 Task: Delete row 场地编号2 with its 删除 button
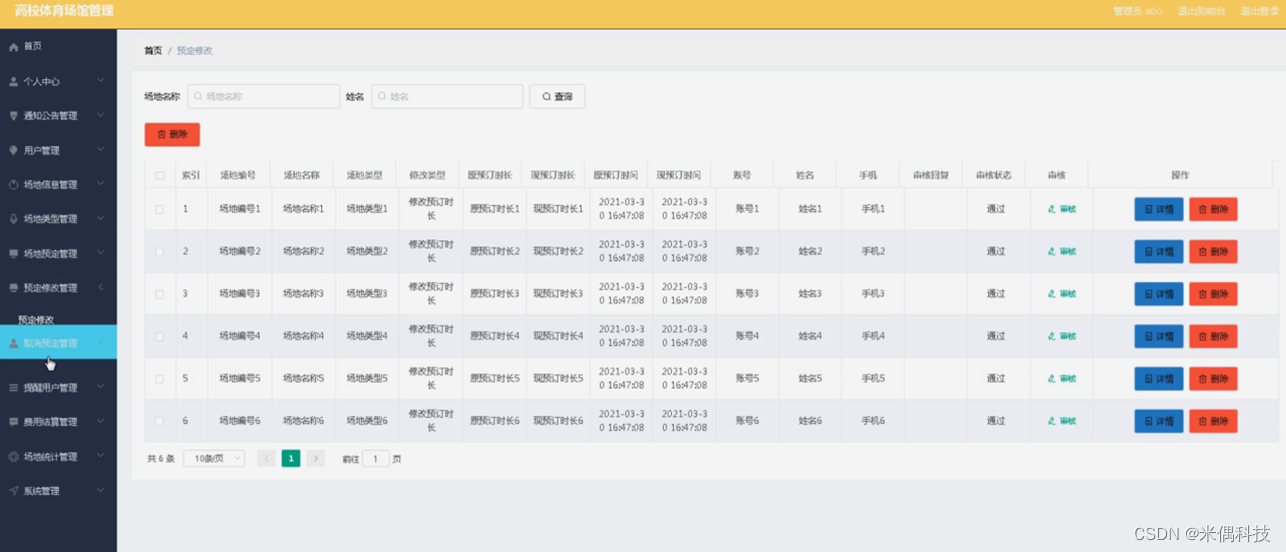(x=1213, y=251)
